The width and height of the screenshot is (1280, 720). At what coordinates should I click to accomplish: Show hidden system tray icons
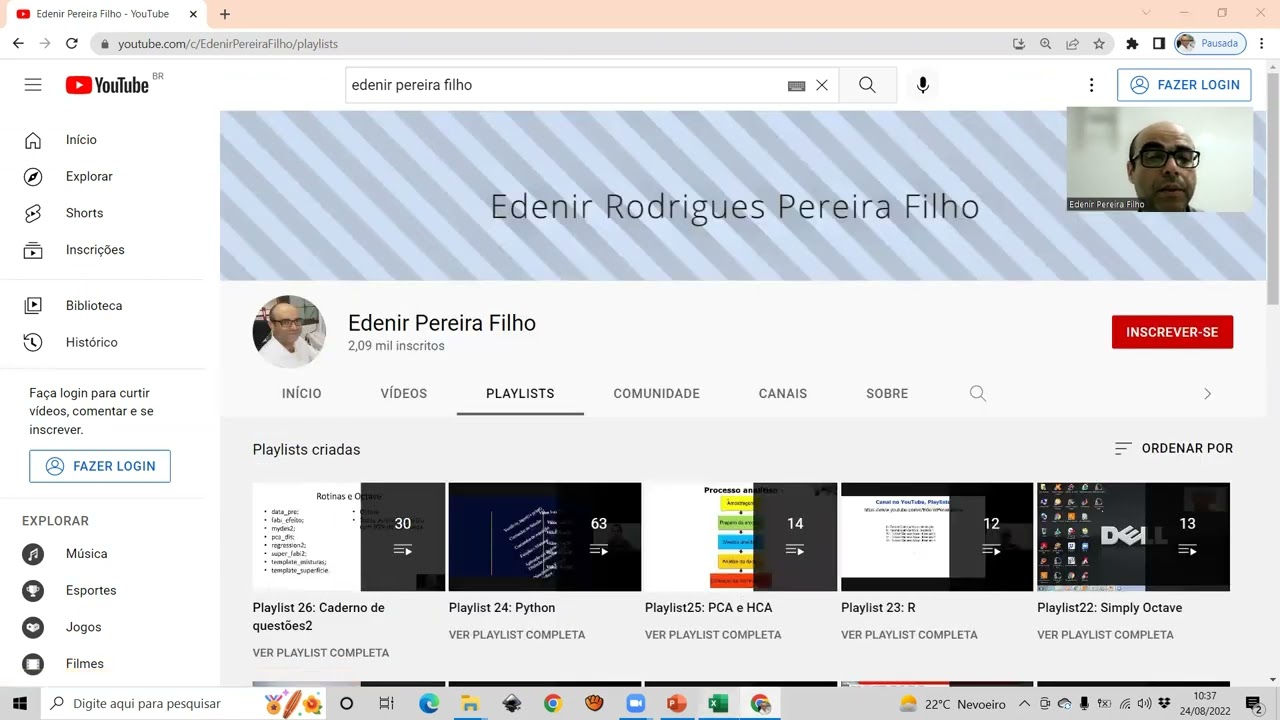coord(1024,704)
